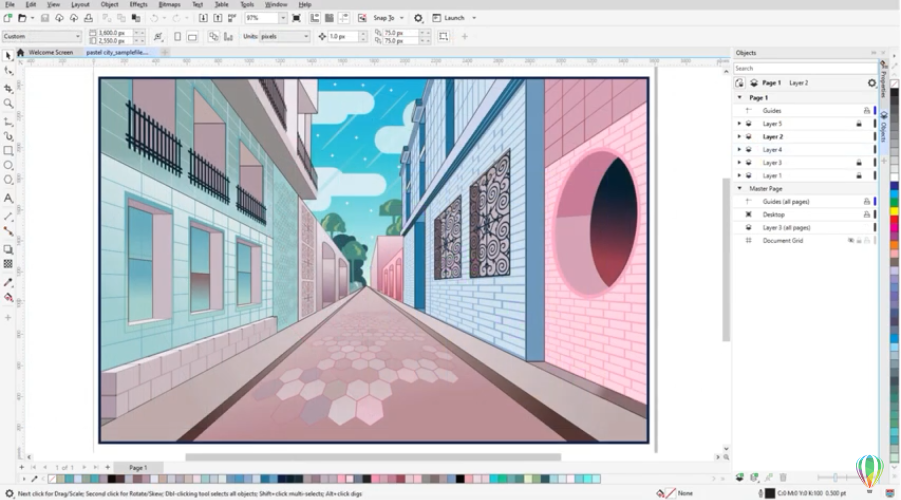Select the Interactive Fill bucket tool
This screenshot has height=500, width=901.
[x=8, y=298]
